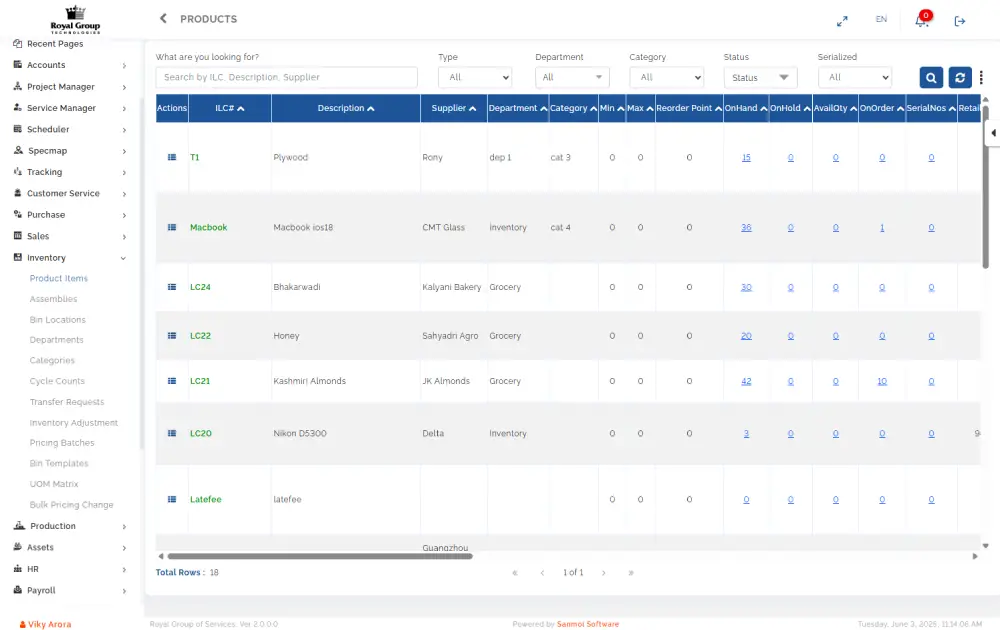Screen dimensions: 1000x630
Task: Click the product search input field
Action: coord(286,77)
